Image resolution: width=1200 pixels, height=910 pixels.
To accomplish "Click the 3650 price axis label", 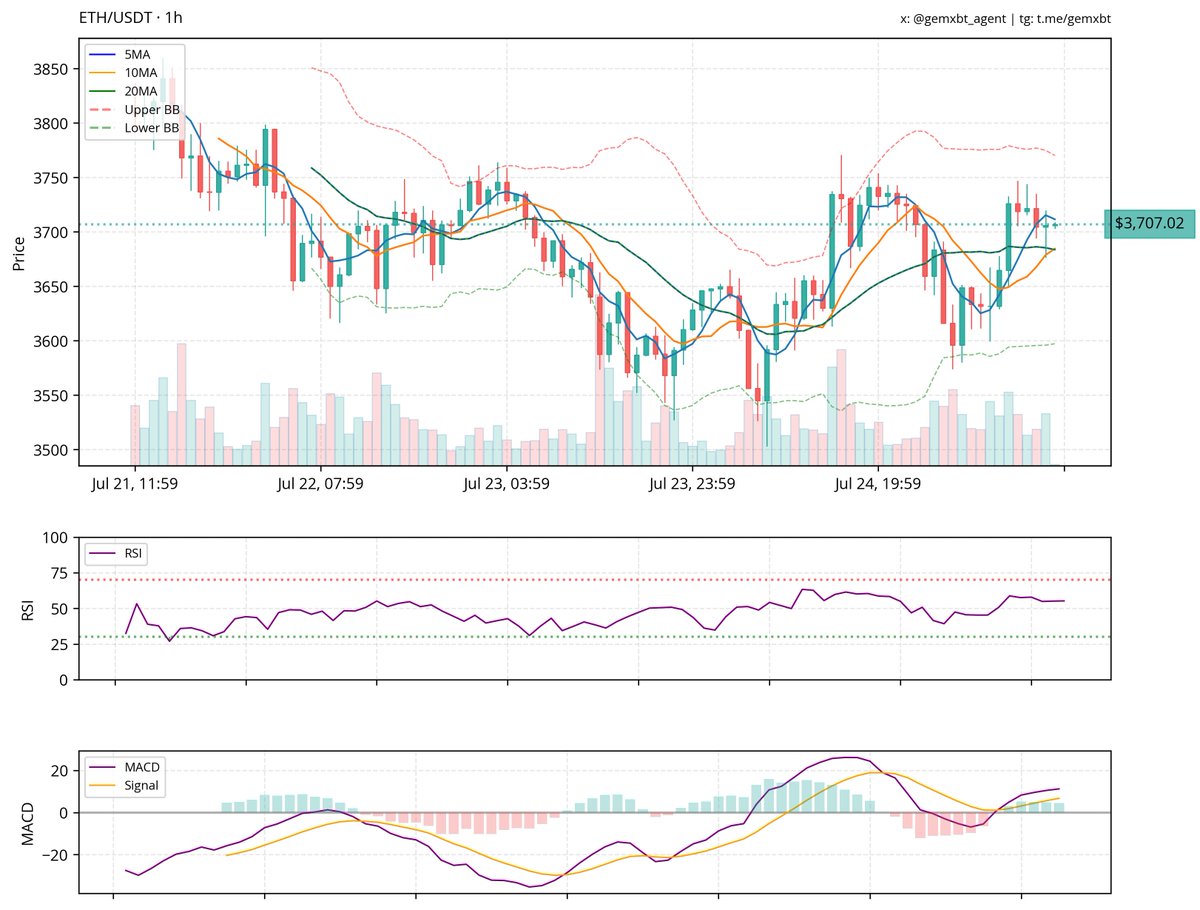I will click(x=51, y=287).
